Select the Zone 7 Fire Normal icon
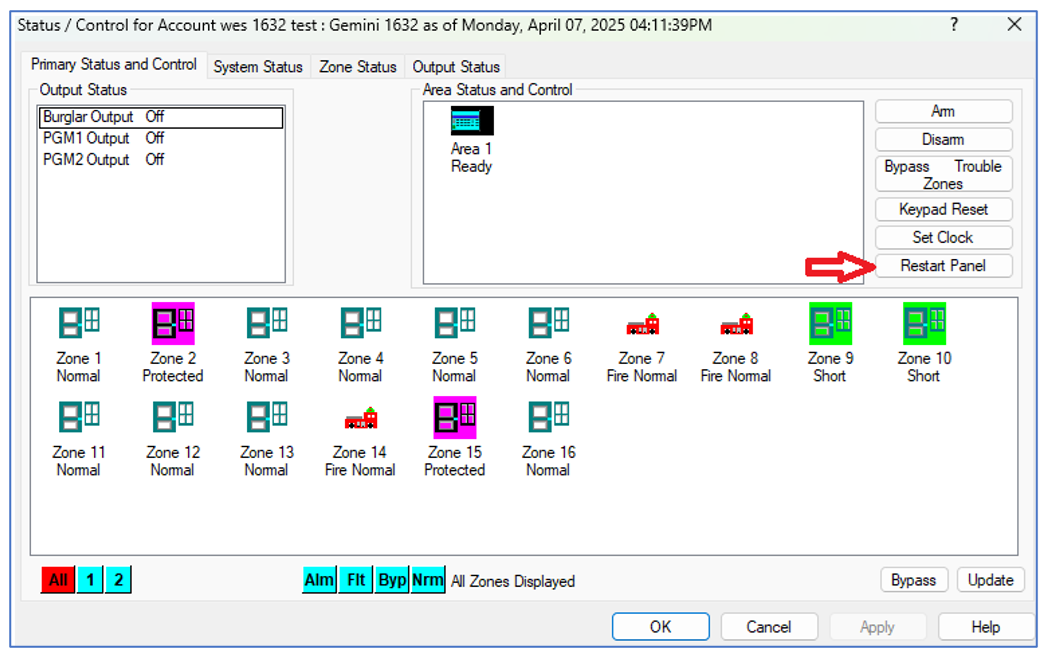 [642, 324]
